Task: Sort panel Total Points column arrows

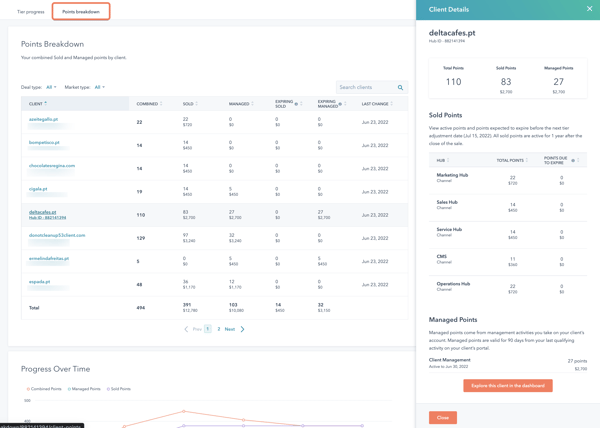Action: [x=527, y=160]
